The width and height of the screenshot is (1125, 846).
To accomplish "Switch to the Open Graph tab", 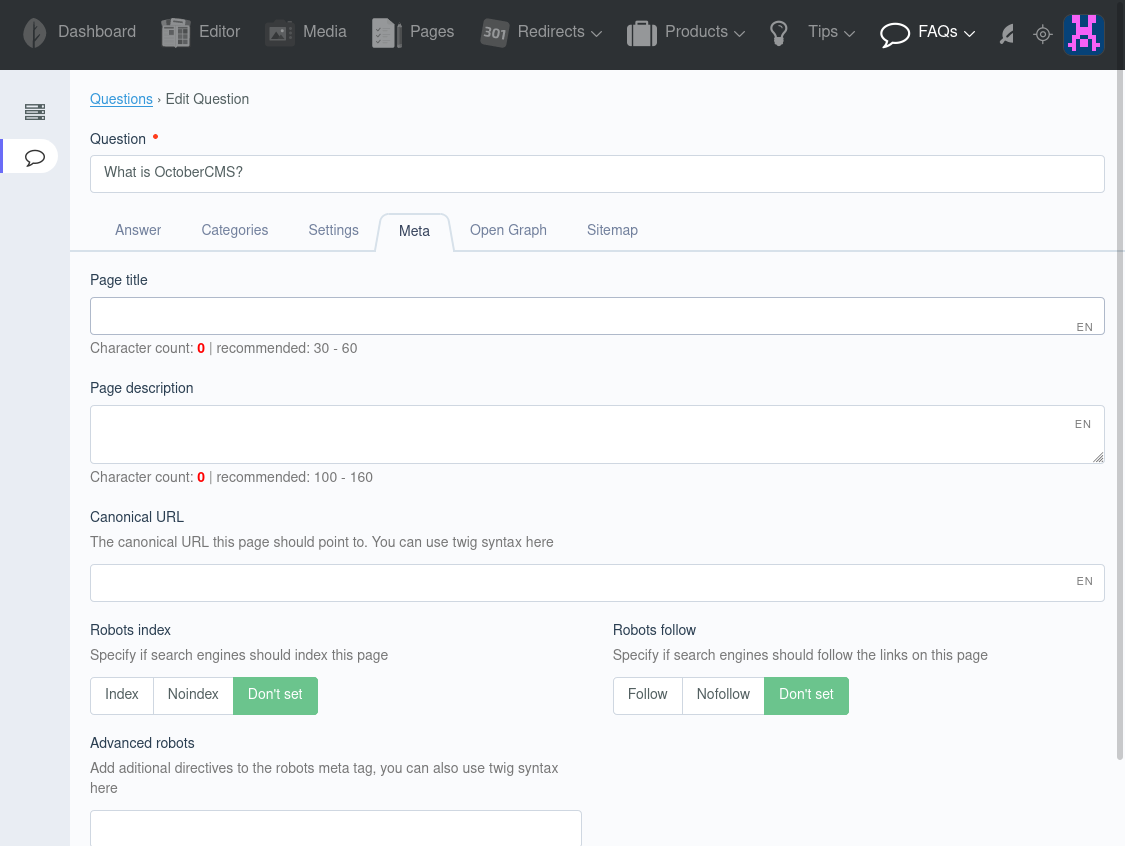I will pyautogui.click(x=508, y=230).
